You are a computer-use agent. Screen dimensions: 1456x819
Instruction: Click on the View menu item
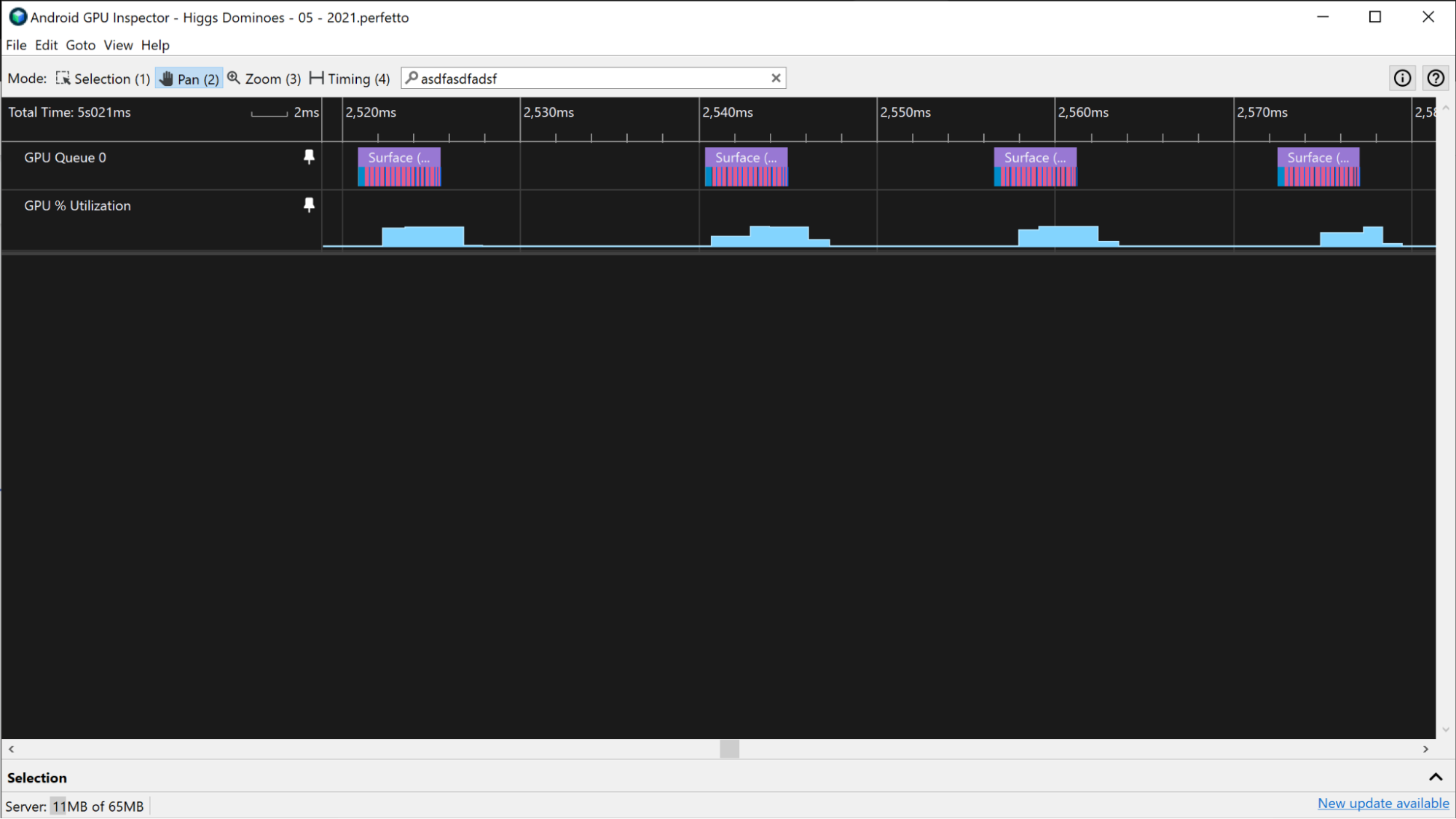click(117, 45)
